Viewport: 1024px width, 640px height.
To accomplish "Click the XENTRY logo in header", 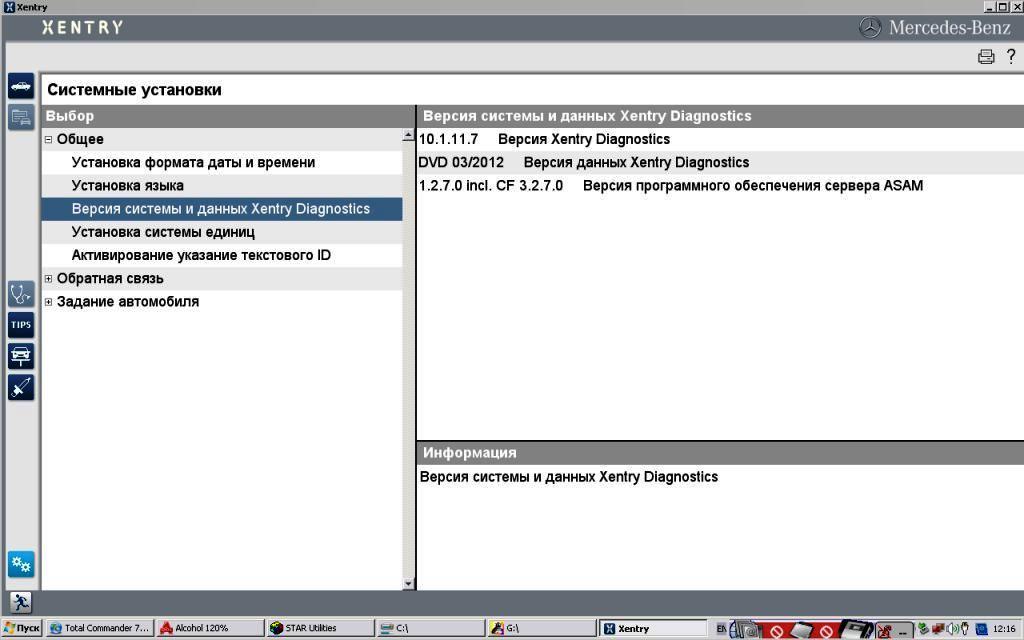I will pyautogui.click(x=82, y=27).
